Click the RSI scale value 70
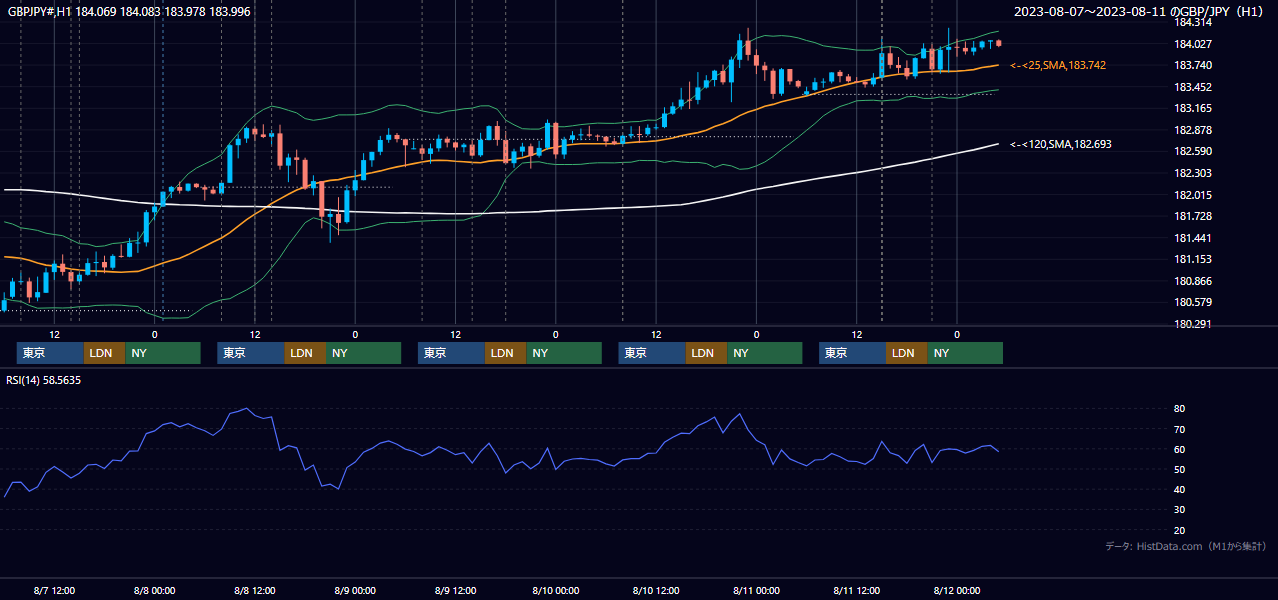This screenshot has width=1278, height=600. click(x=1179, y=429)
